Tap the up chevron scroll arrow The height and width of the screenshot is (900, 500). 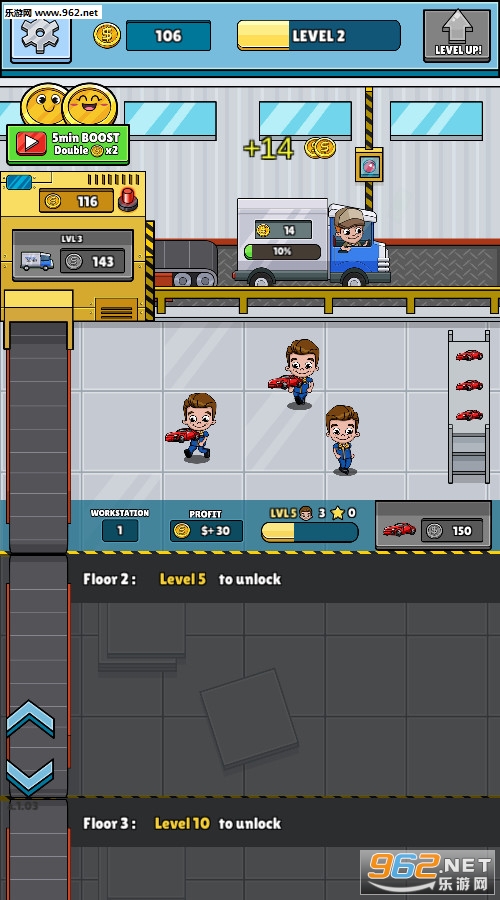(x=30, y=719)
